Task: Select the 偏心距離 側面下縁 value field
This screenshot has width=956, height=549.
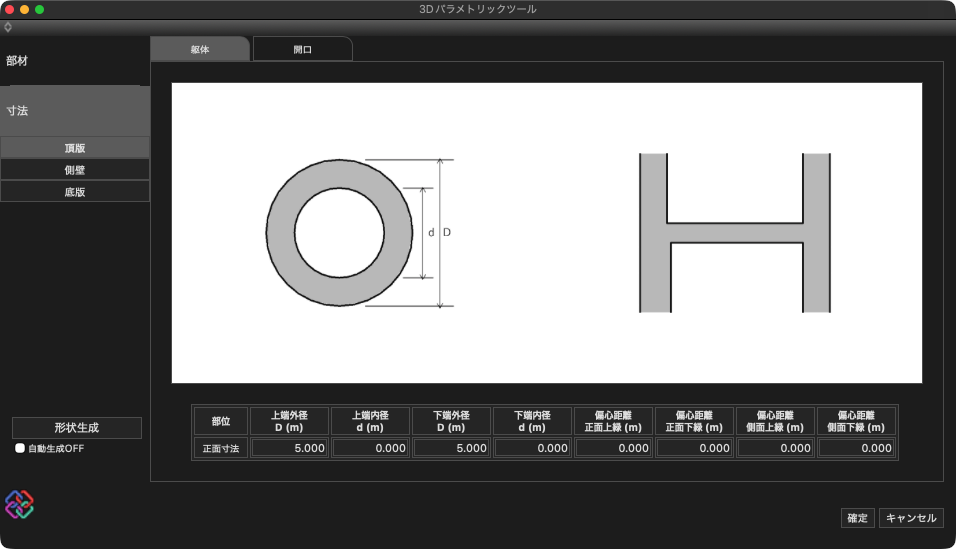Action: [856, 449]
